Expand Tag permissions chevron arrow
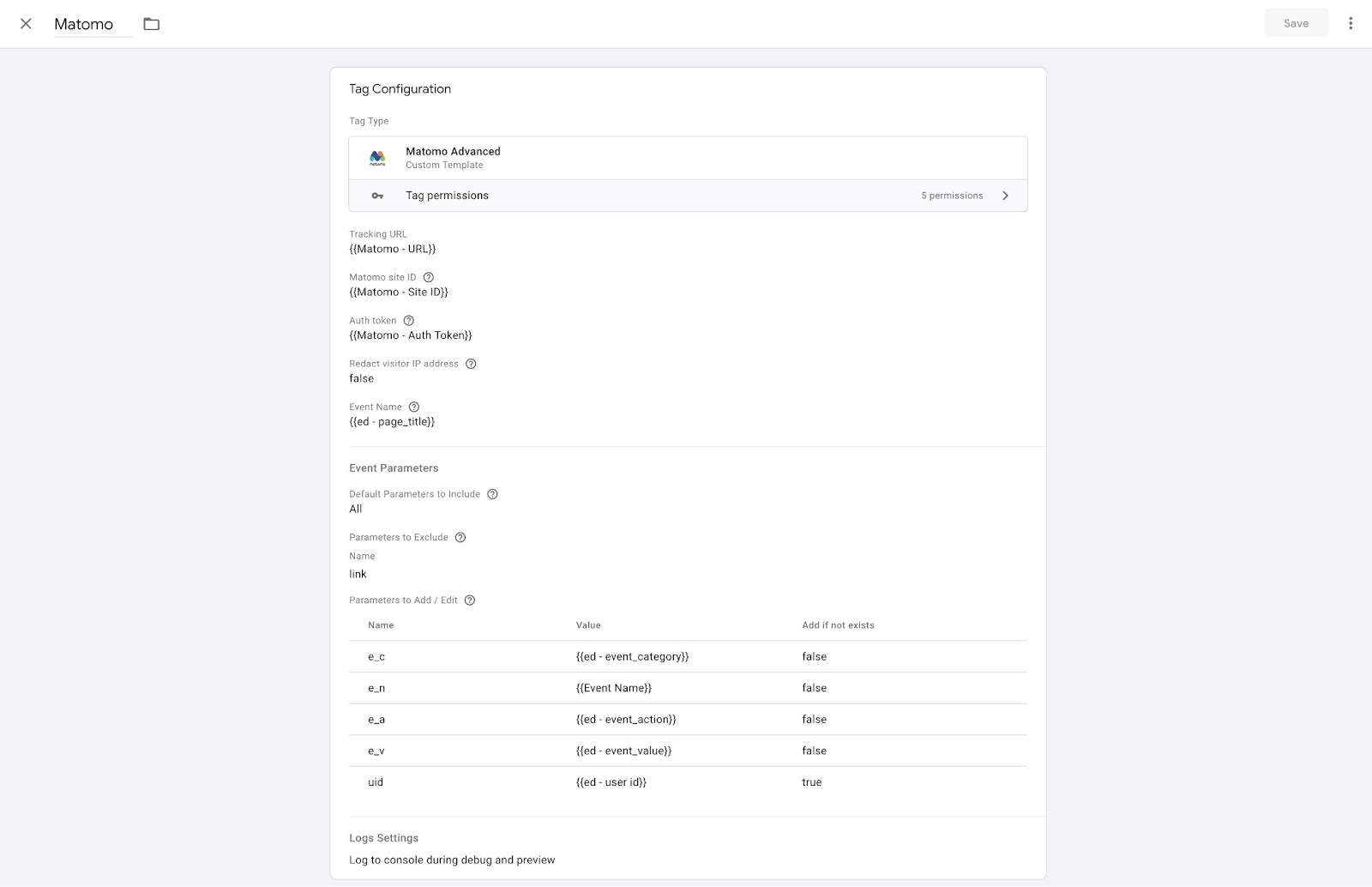The image size is (1372, 887). coord(1006,196)
